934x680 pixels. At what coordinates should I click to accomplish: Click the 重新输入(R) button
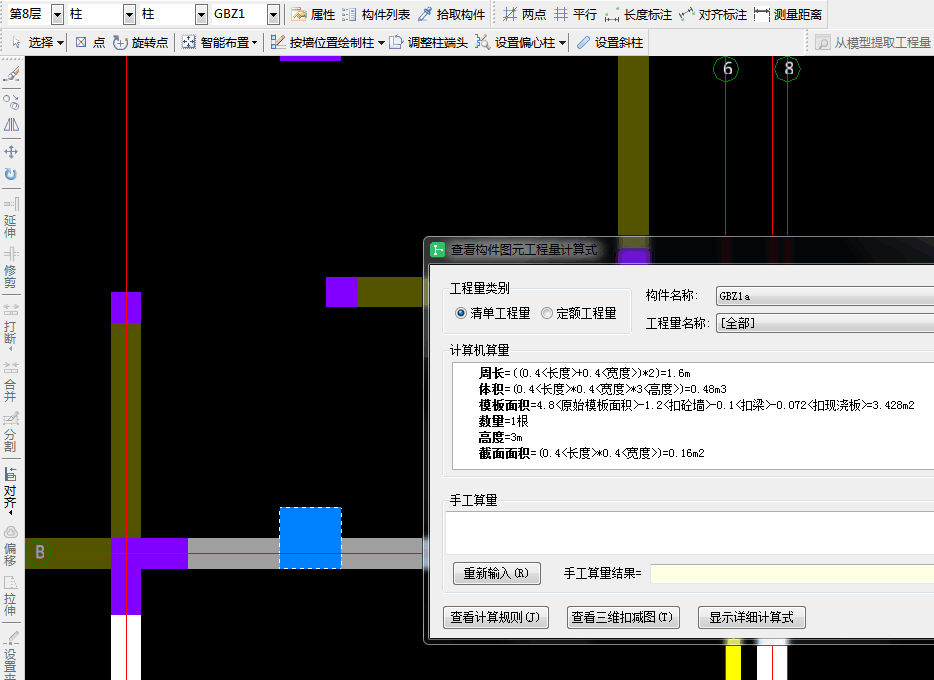[x=496, y=573]
